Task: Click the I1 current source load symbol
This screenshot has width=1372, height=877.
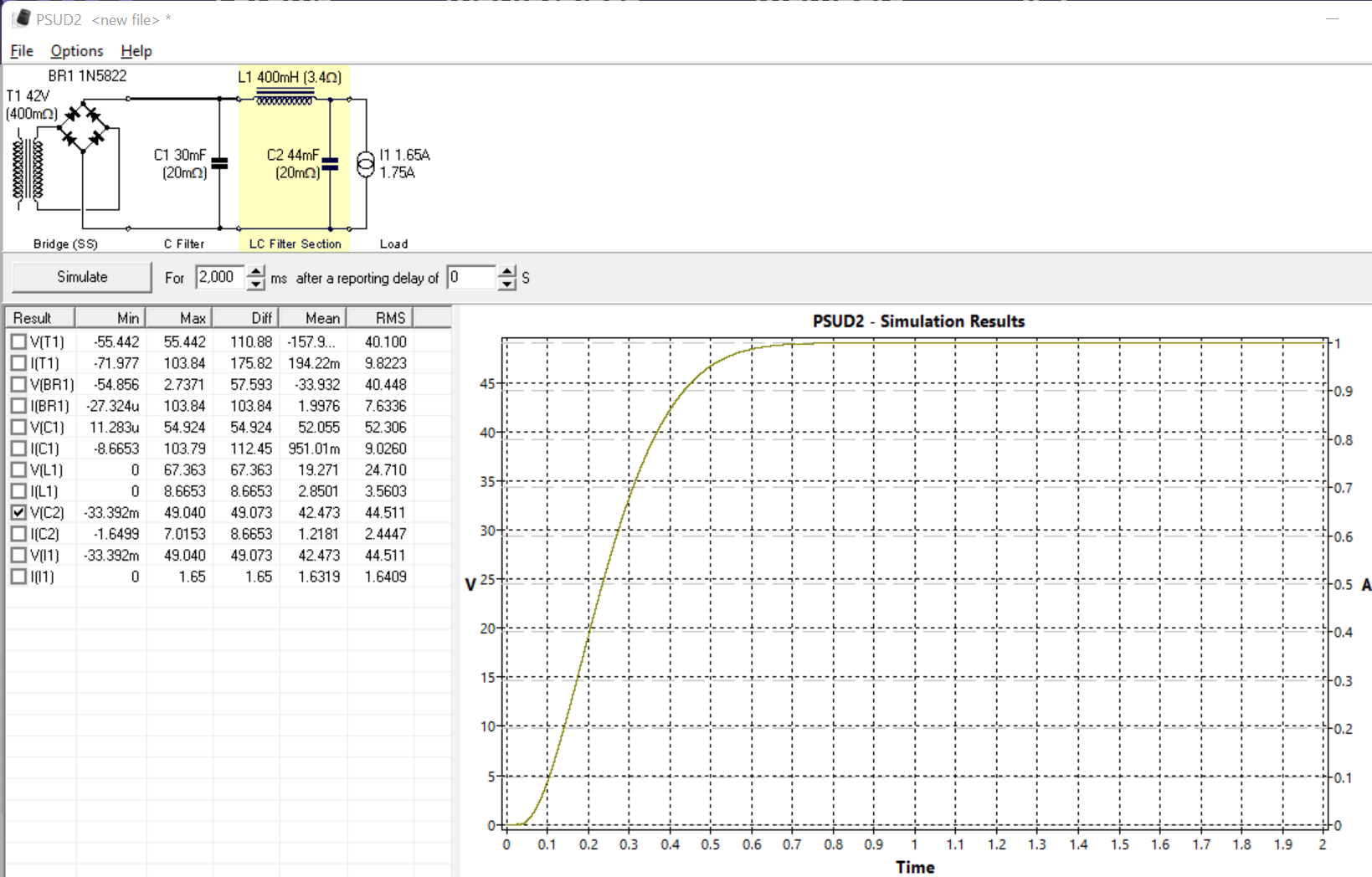Action: coord(366,164)
